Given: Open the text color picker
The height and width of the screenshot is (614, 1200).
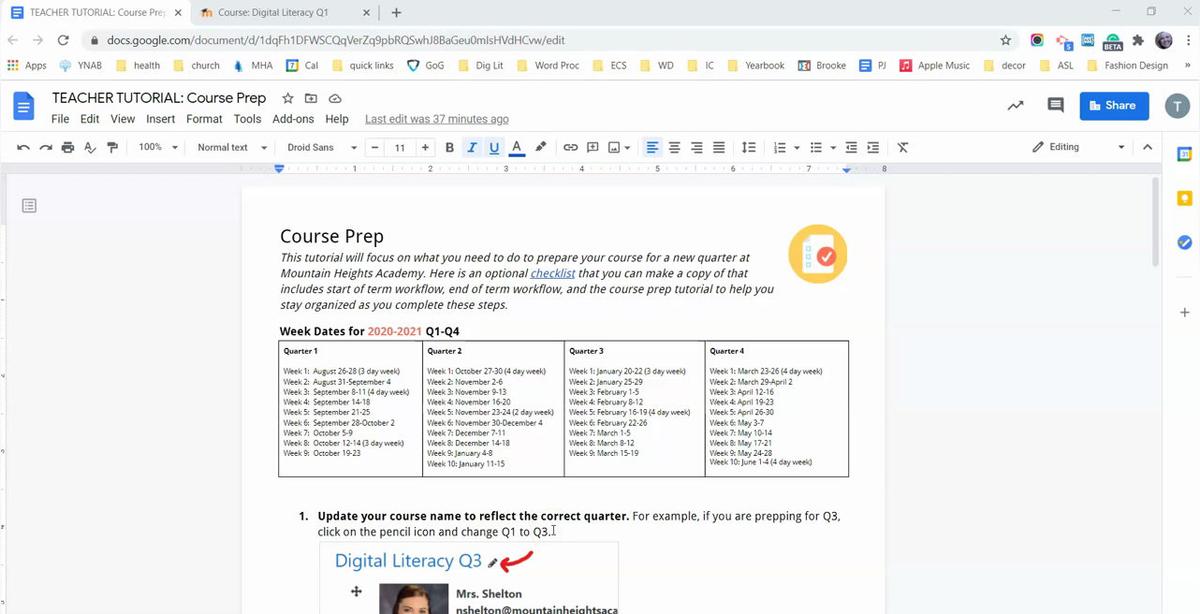Looking at the screenshot, I should [517, 147].
